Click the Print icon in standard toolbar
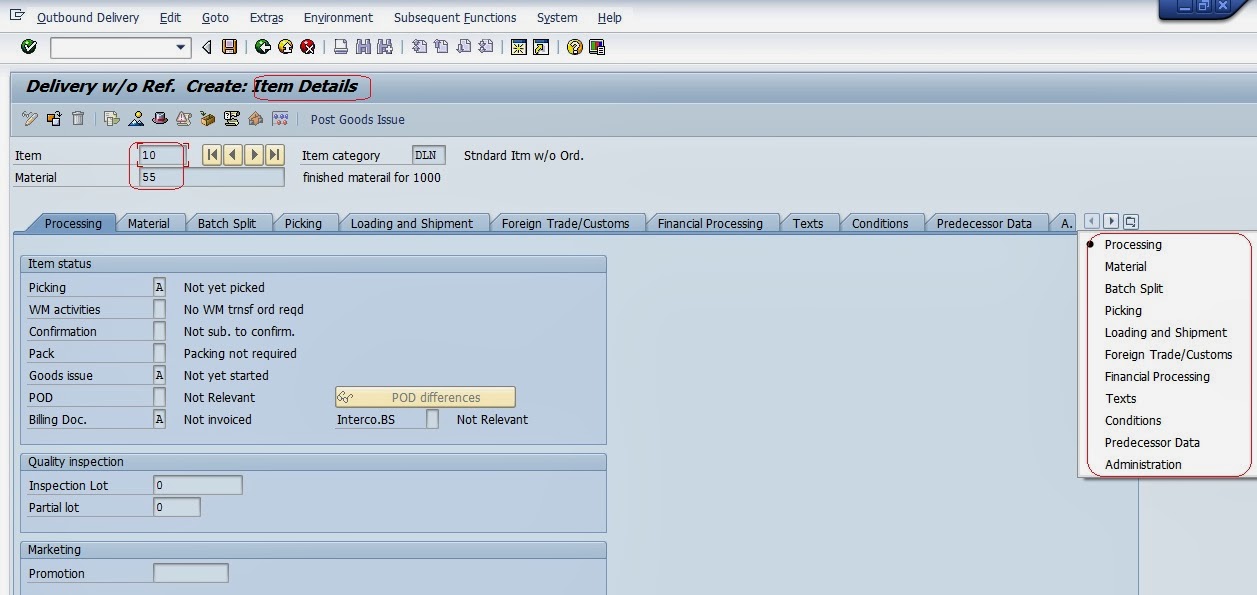The width and height of the screenshot is (1257, 595). (x=341, y=47)
